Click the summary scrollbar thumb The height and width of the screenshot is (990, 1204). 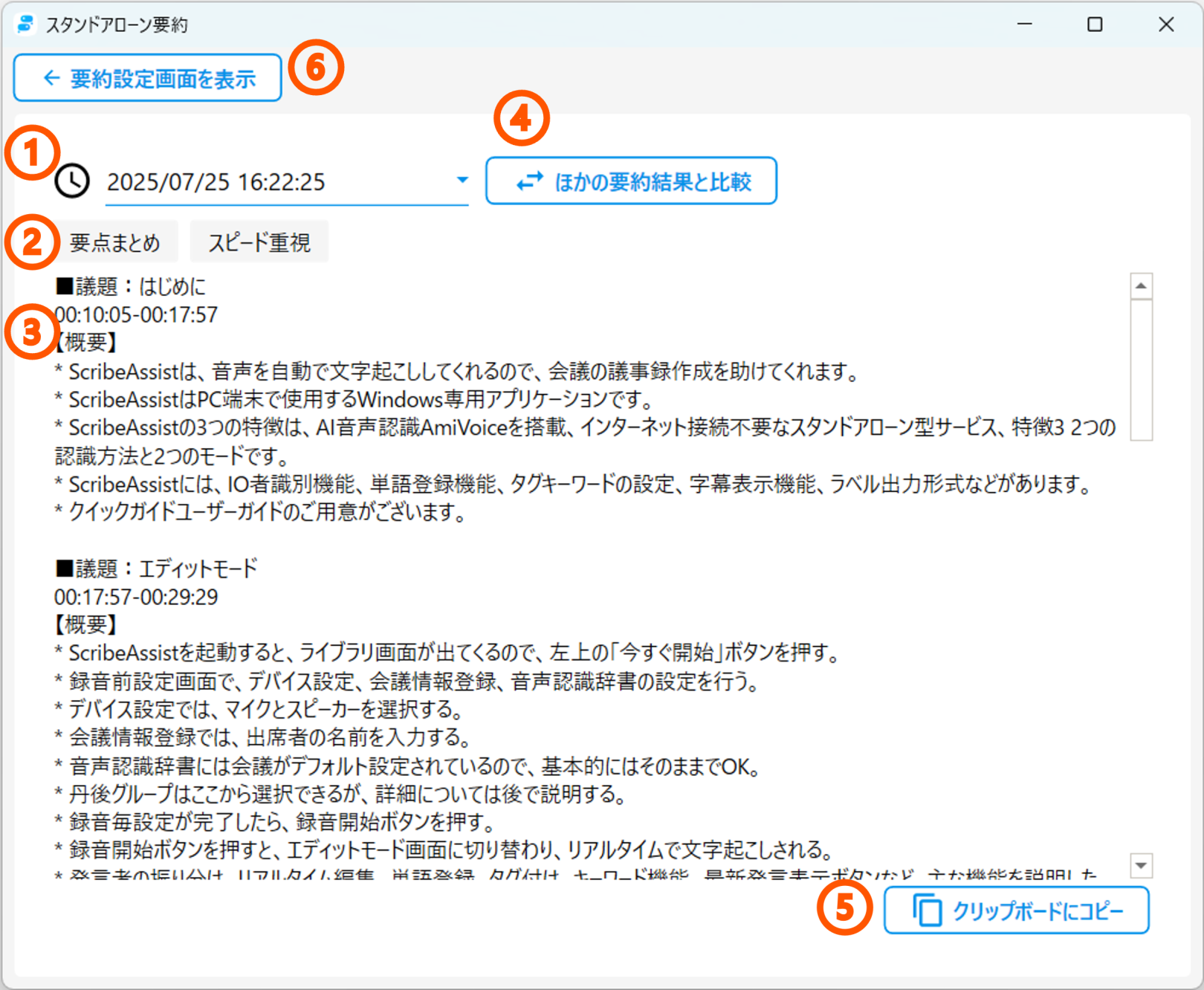[x=1141, y=369]
